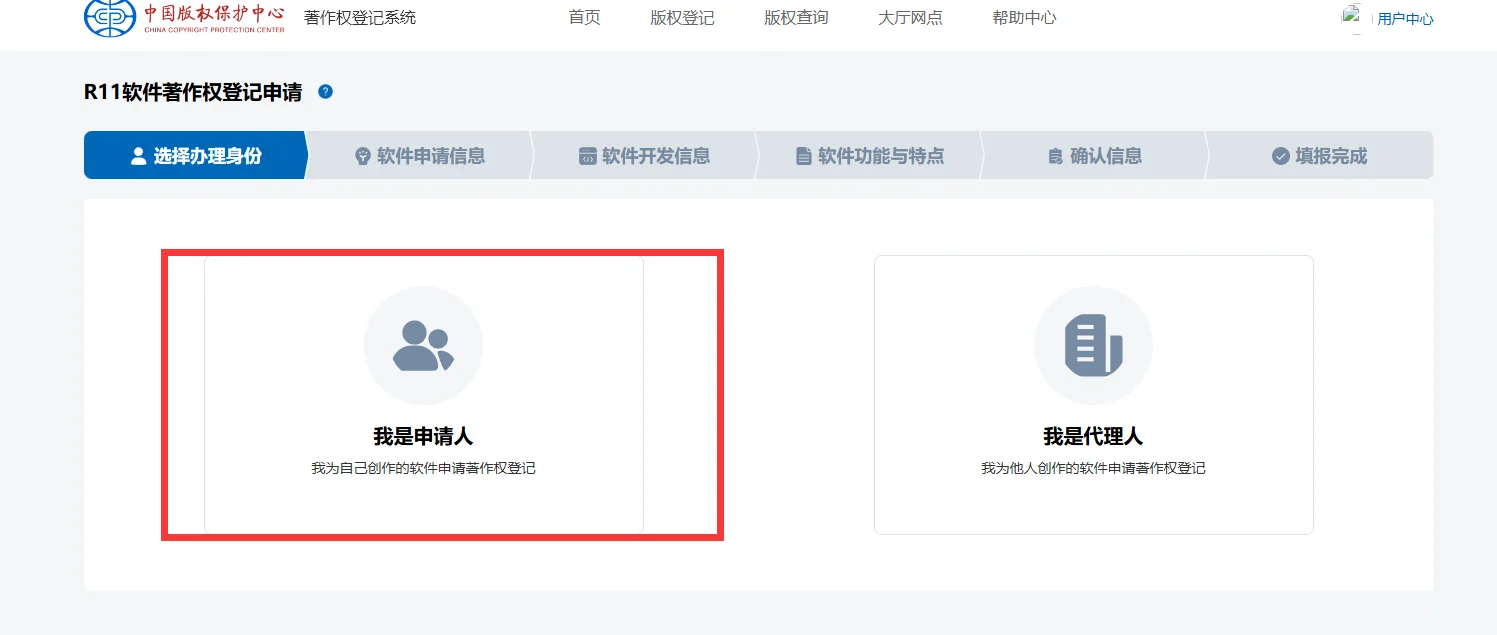Open the 首页 navigation item
1497x635 pixels.
pos(584,17)
